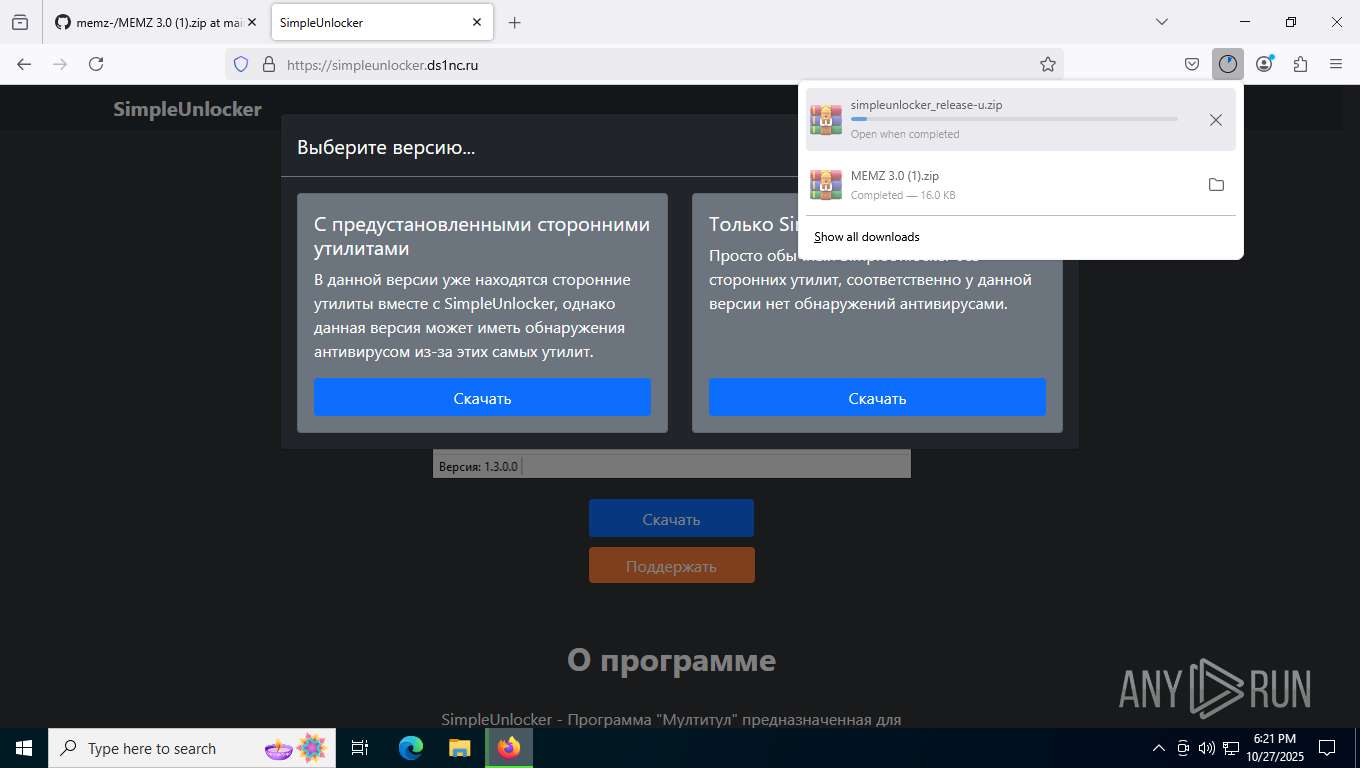Click the taskbar search box
The height and width of the screenshot is (768, 1360).
(x=192, y=748)
